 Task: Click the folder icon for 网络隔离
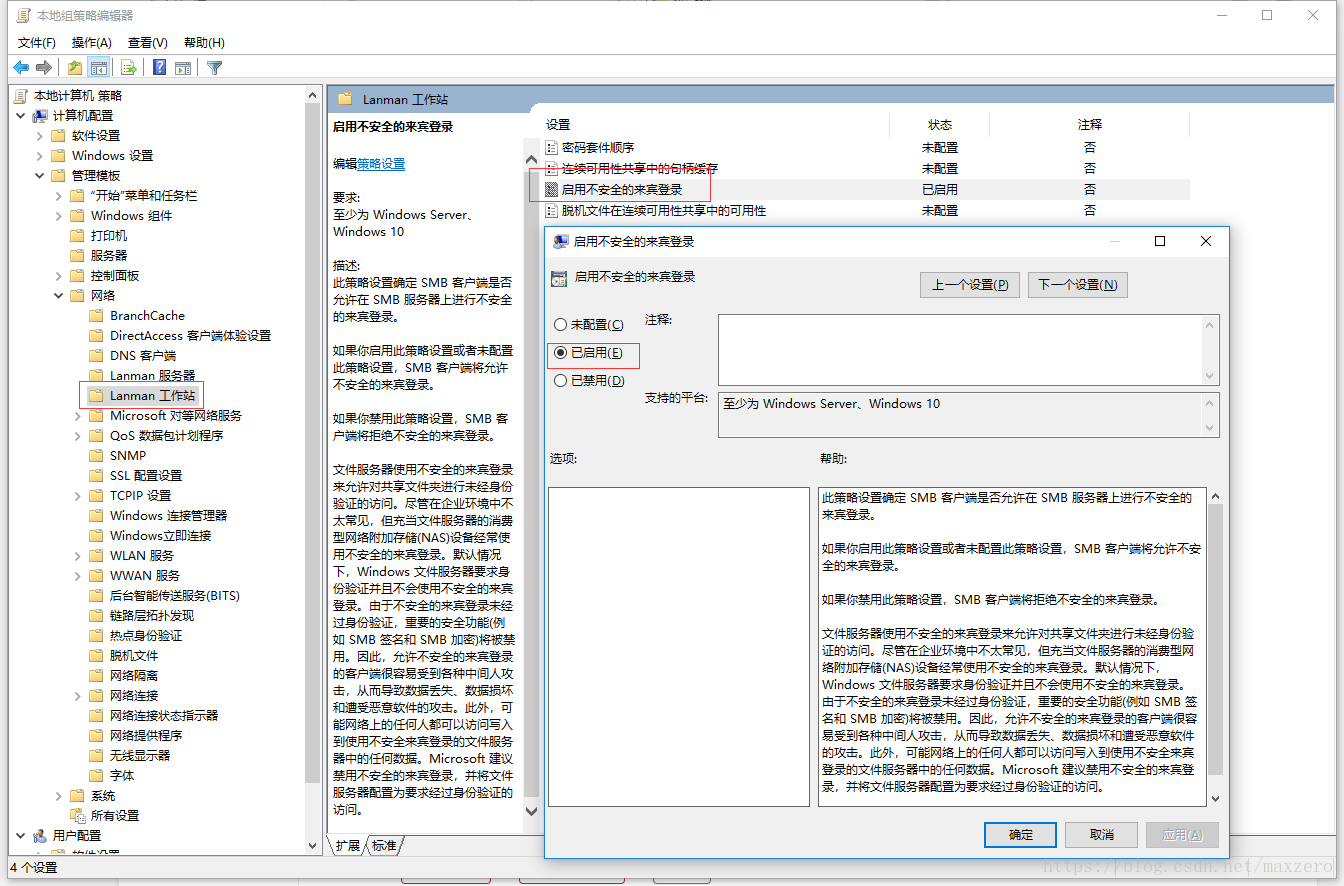(96, 675)
